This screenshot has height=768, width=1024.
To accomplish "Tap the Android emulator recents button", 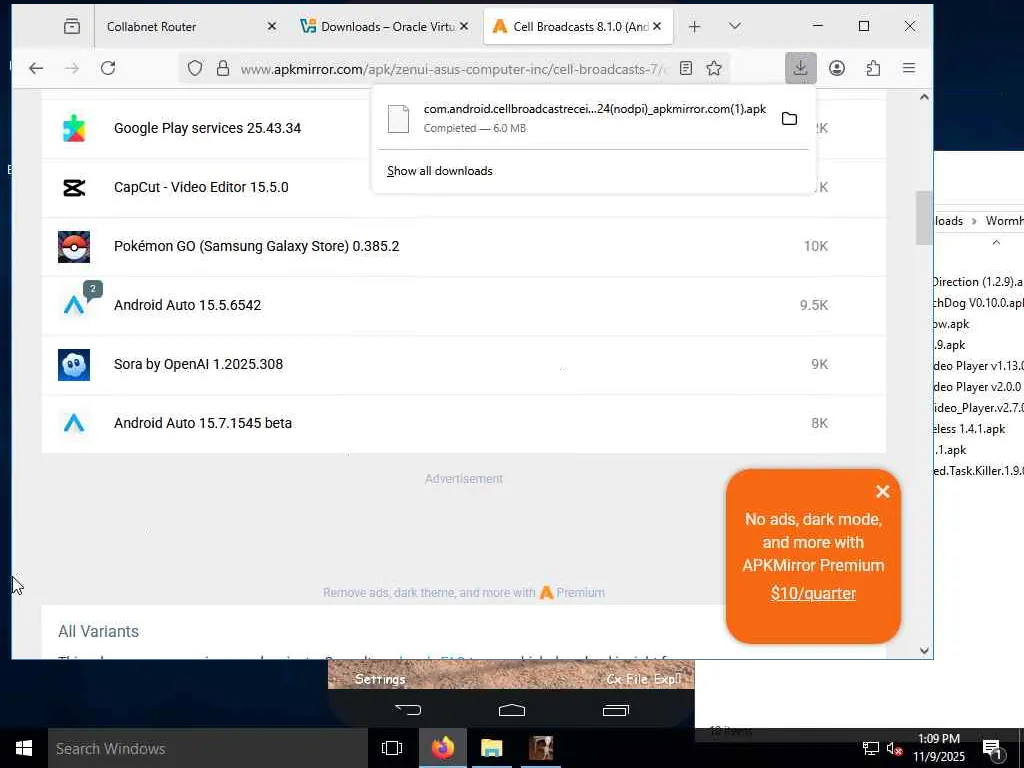I will point(615,710).
